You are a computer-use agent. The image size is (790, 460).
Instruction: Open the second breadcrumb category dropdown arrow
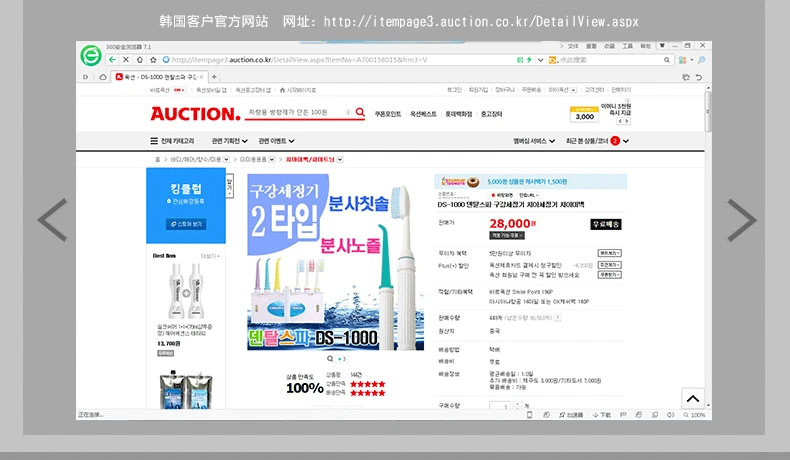click(272, 160)
